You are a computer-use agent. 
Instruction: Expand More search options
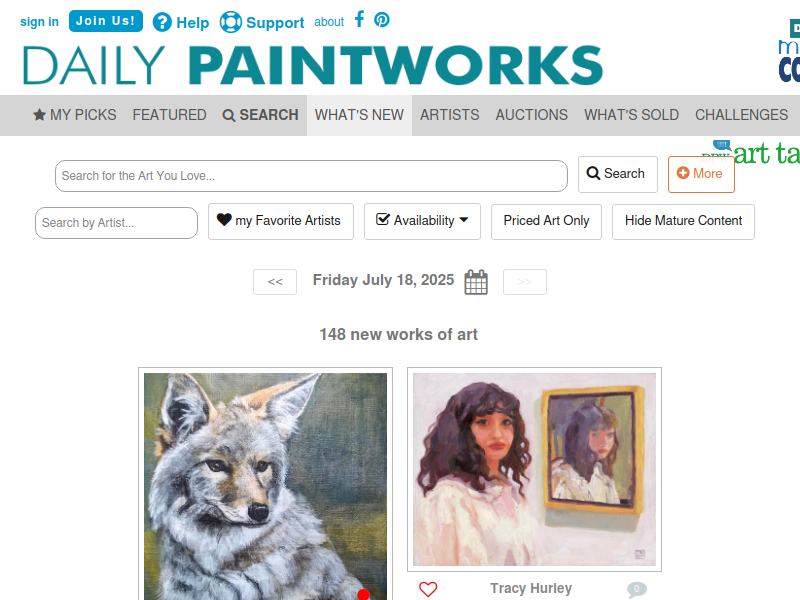point(701,174)
